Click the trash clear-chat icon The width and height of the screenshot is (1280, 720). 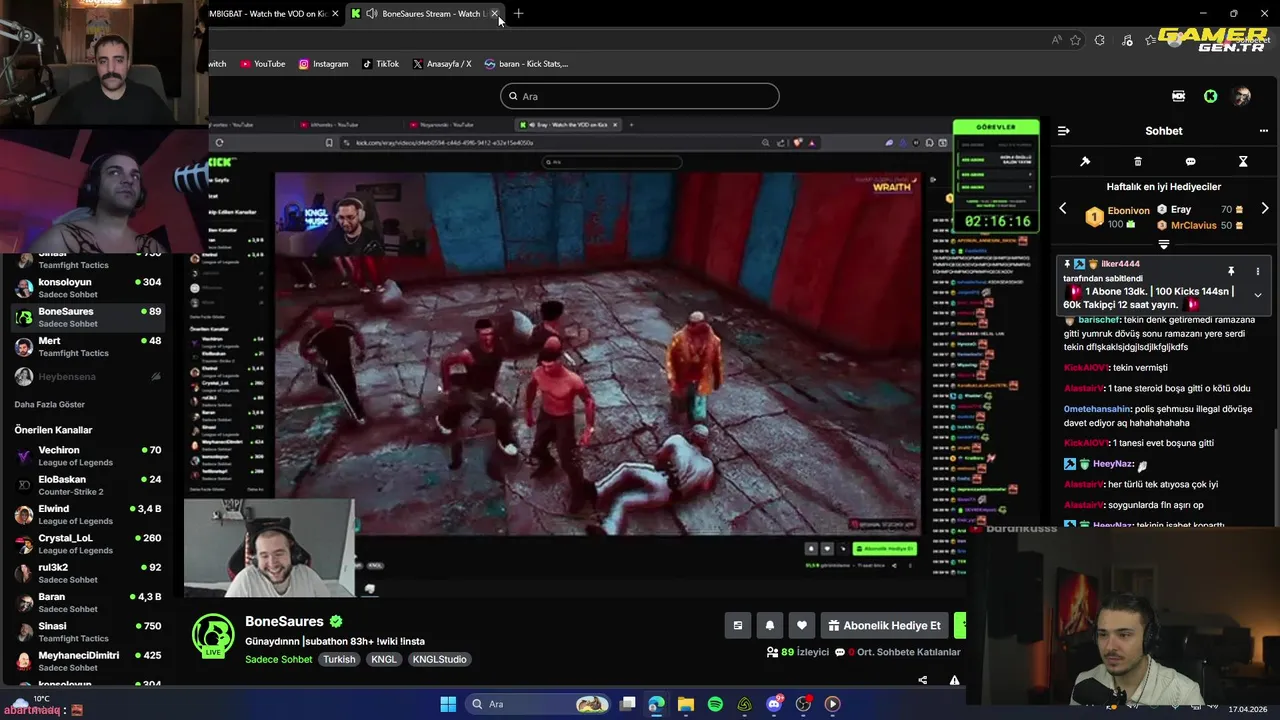(x=1138, y=161)
